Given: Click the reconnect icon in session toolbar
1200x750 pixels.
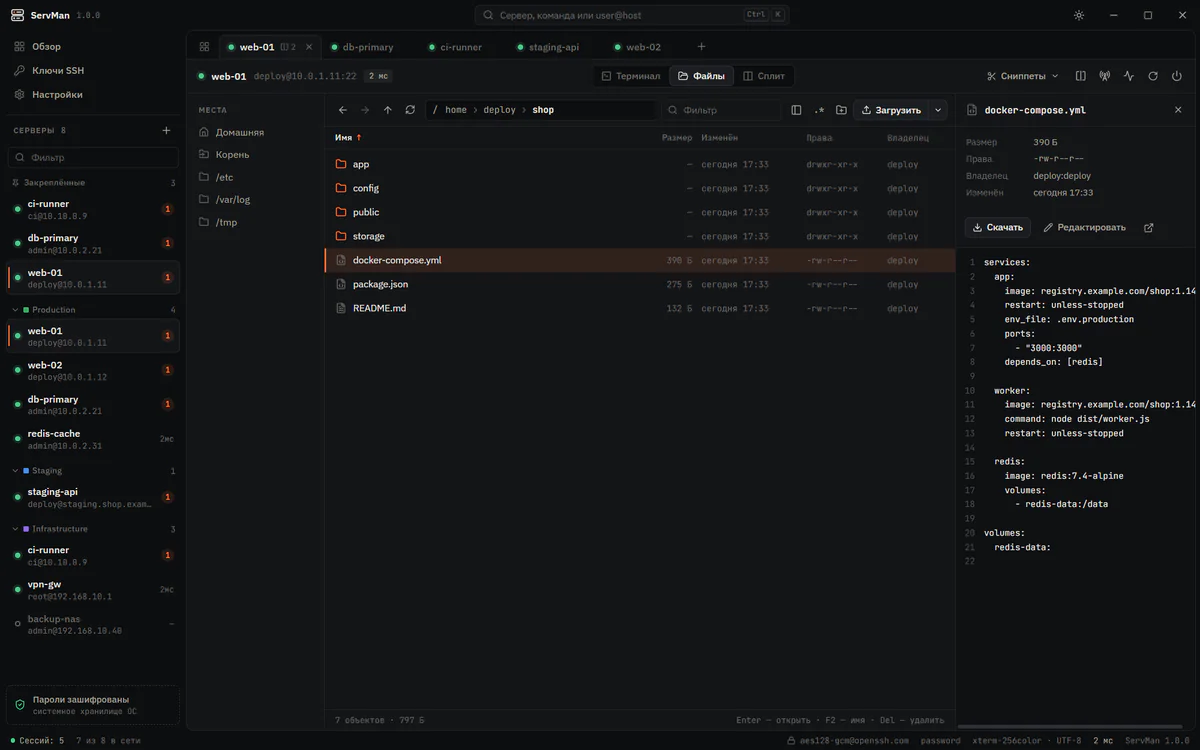Looking at the screenshot, I should 1153,76.
